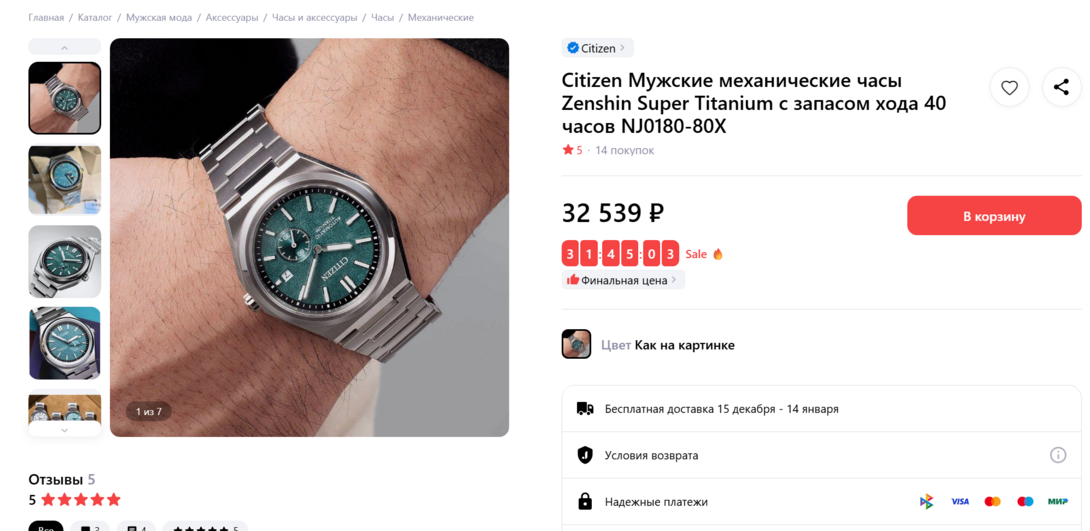Expand the Citizen brand chip
This screenshot has height=531, width=1090.
click(598, 48)
